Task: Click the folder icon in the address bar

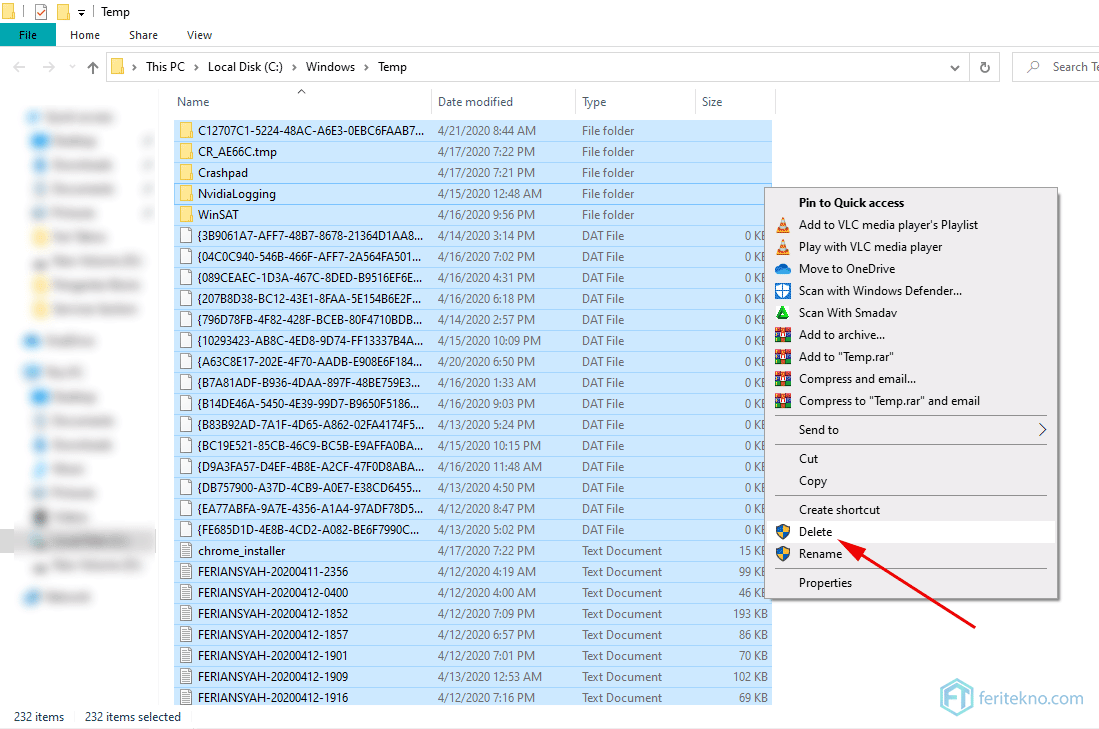Action: [118, 67]
